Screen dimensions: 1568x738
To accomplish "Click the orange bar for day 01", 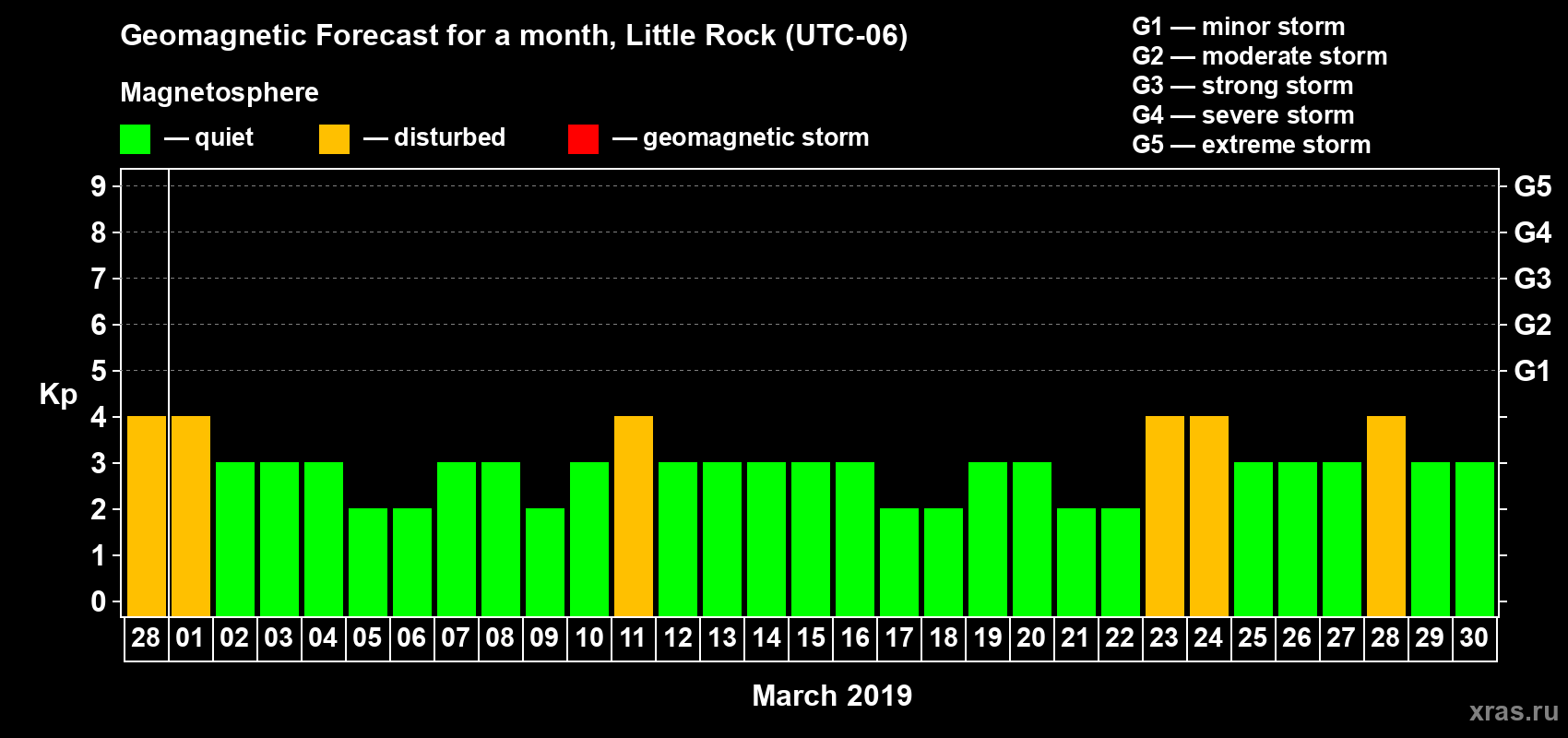I will tap(191, 516).
